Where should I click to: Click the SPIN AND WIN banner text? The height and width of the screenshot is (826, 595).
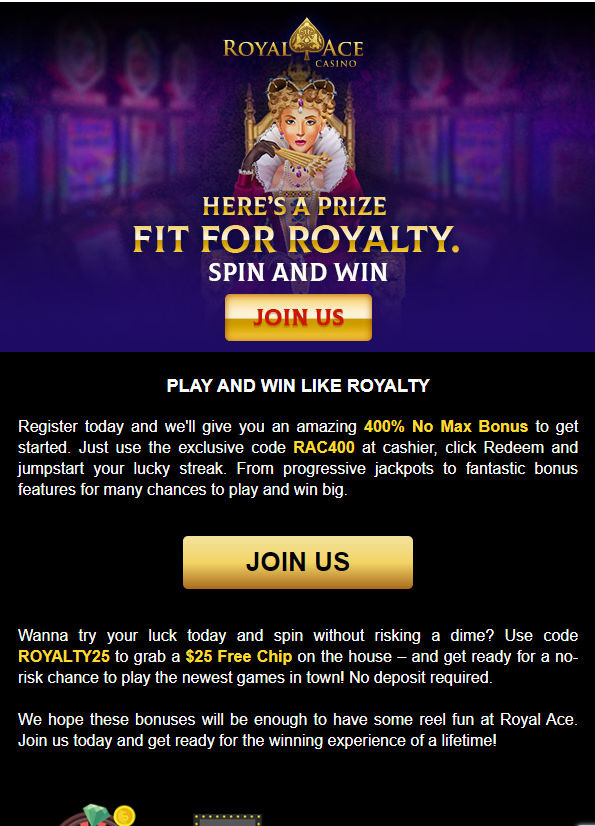[x=298, y=272]
